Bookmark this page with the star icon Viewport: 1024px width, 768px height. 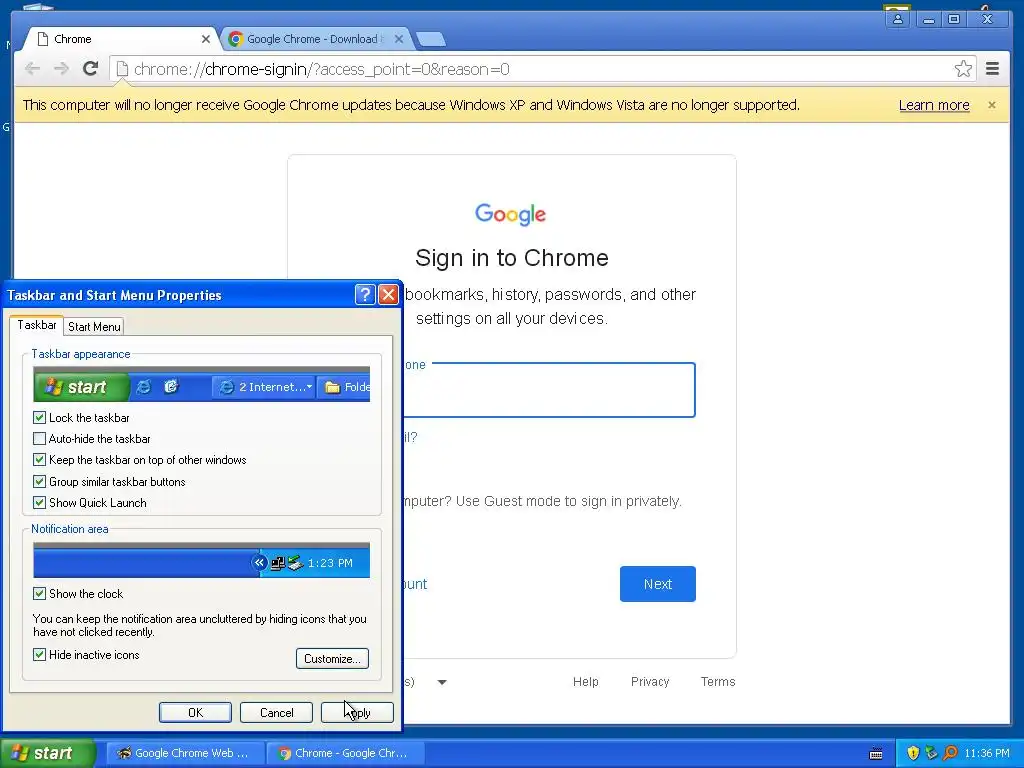coord(963,69)
